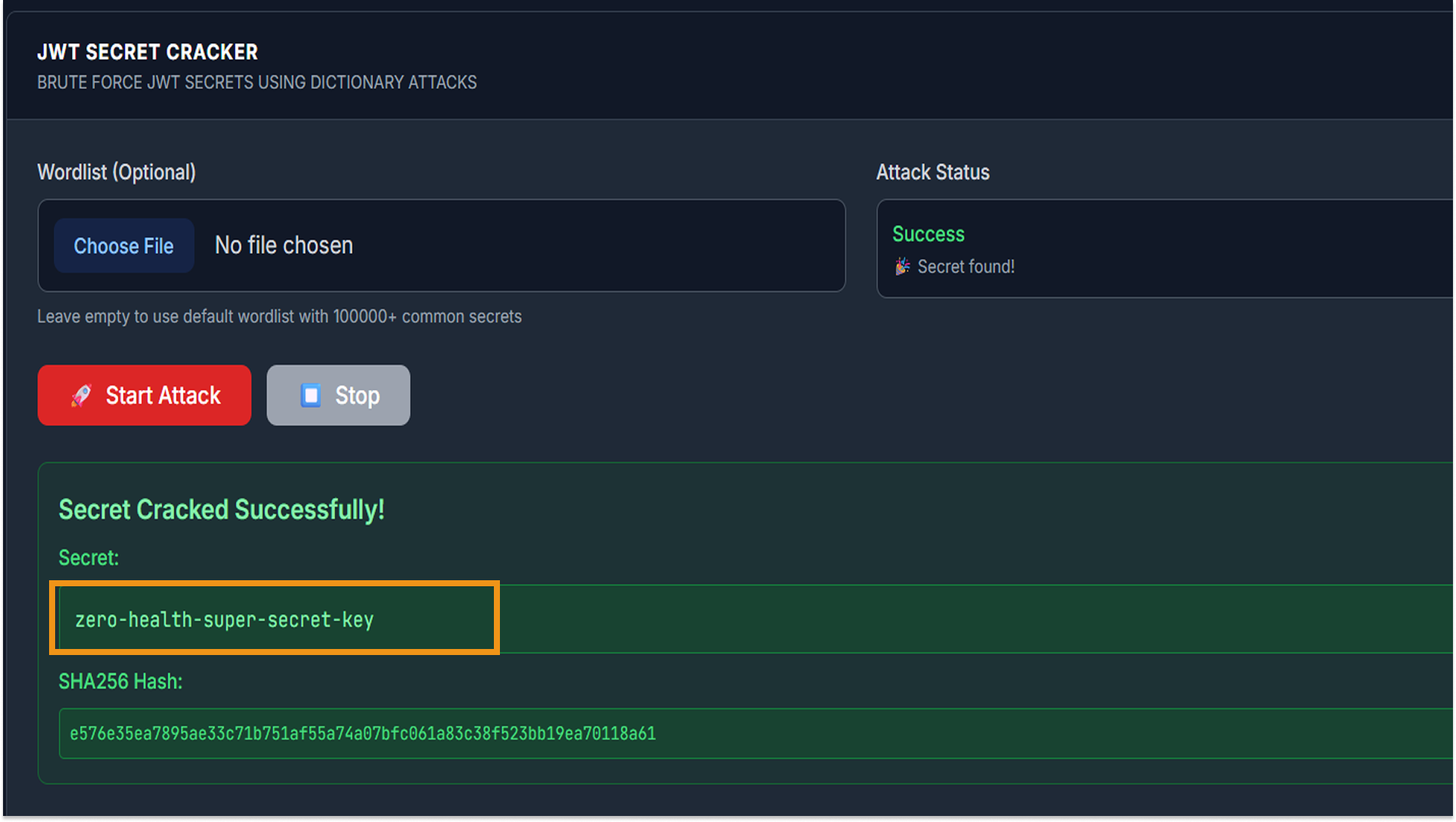This screenshot has width=1456, height=822.
Task: Click the default wordlist hint text
Action: pyautogui.click(x=279, y=317)
